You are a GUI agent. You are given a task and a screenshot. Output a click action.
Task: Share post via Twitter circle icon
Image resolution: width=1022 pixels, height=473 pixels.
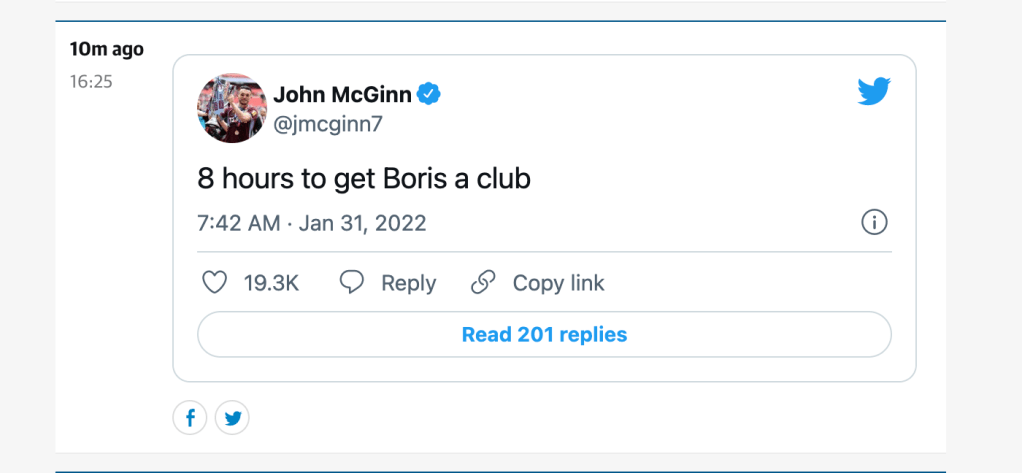[x=232, y=418]
